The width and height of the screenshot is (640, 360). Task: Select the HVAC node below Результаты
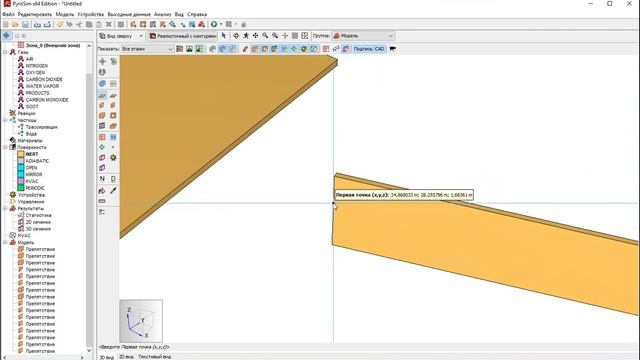(x=24, y=236)
